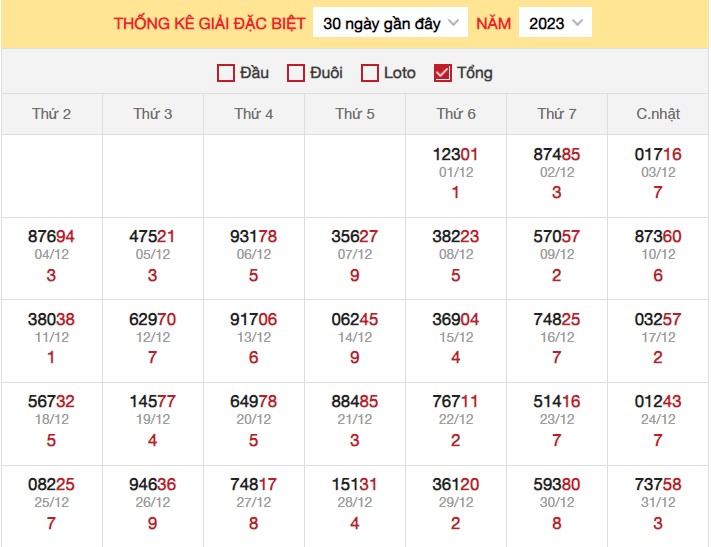
Task: Click the 87694 result for 04/12
Action: (52, 237)
